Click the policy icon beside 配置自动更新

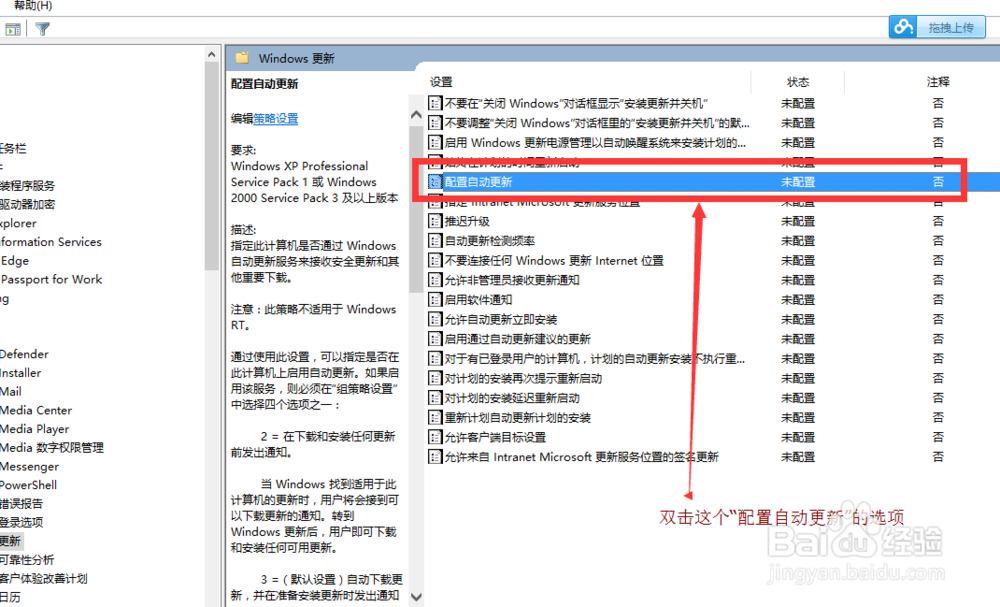435,181
